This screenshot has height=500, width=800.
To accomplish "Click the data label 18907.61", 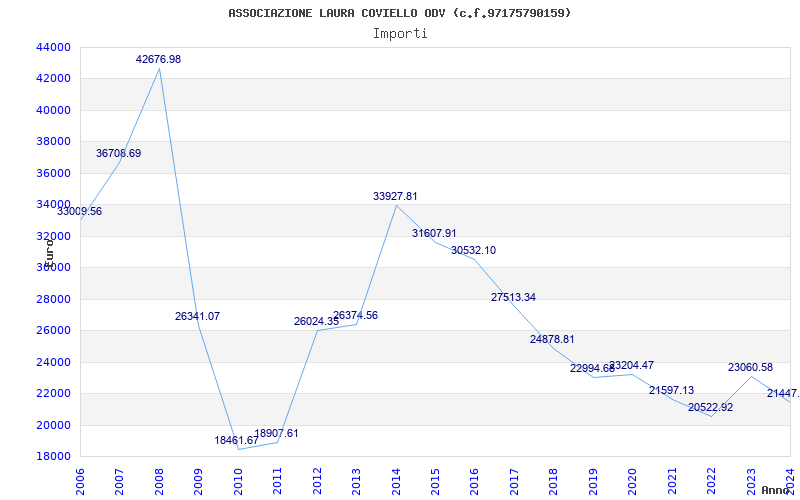I will [x=276, y=434].
